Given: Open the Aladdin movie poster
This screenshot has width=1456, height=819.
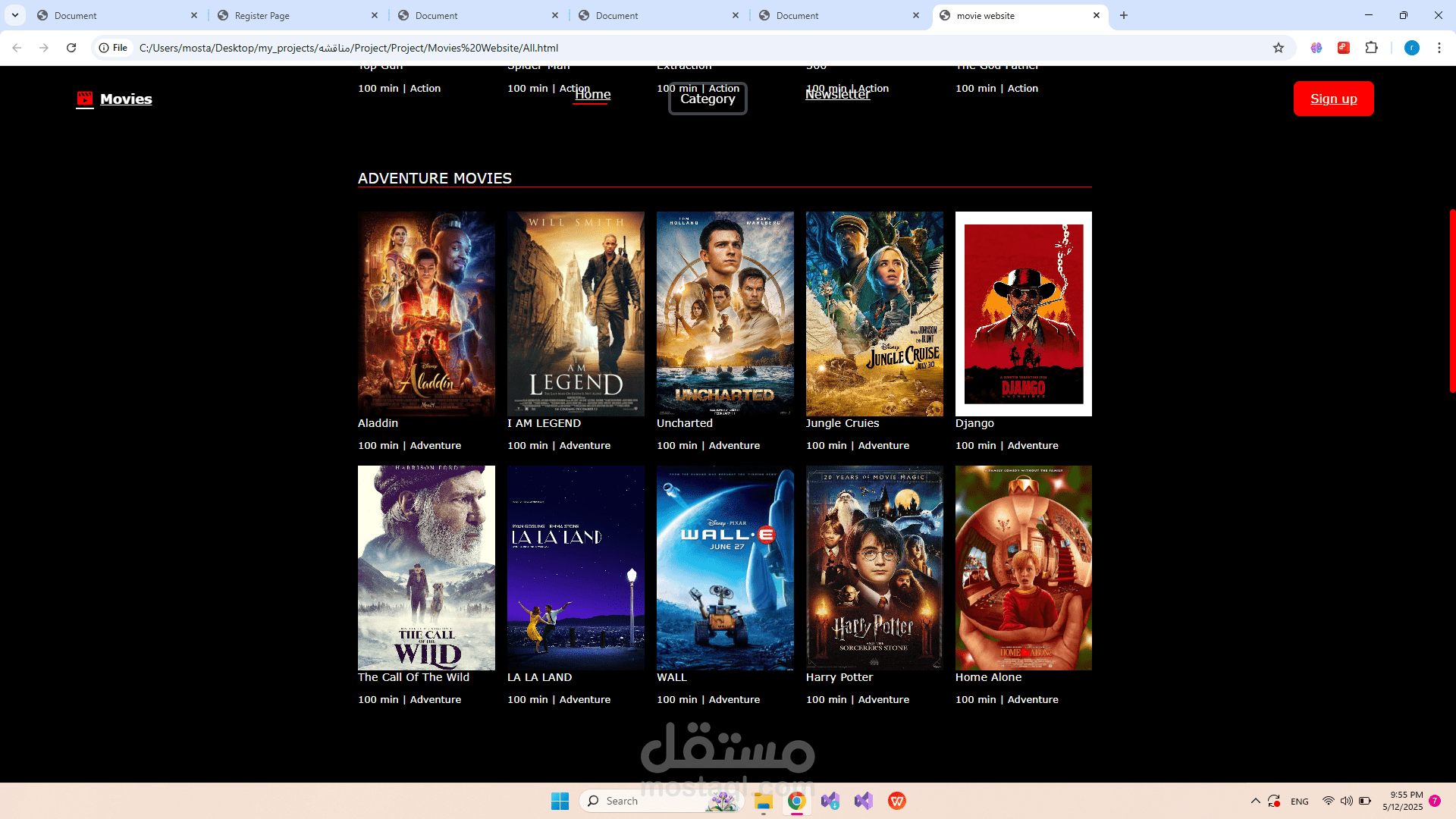Looking at the screenshot, I should tap(426, 314).
